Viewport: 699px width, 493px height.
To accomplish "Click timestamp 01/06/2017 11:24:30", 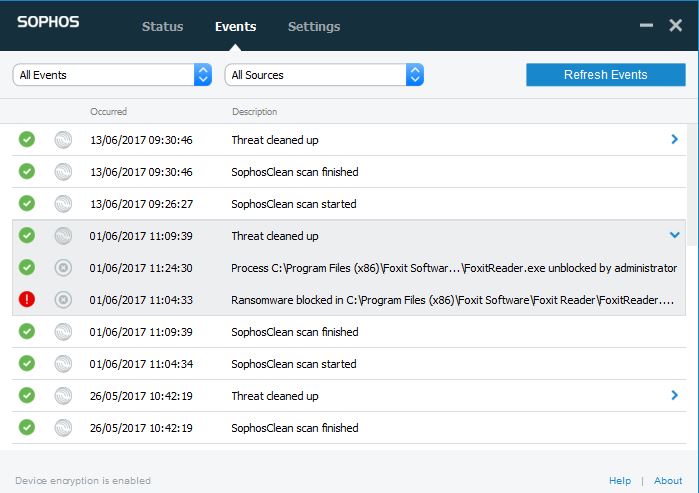I will coord(141,268).
